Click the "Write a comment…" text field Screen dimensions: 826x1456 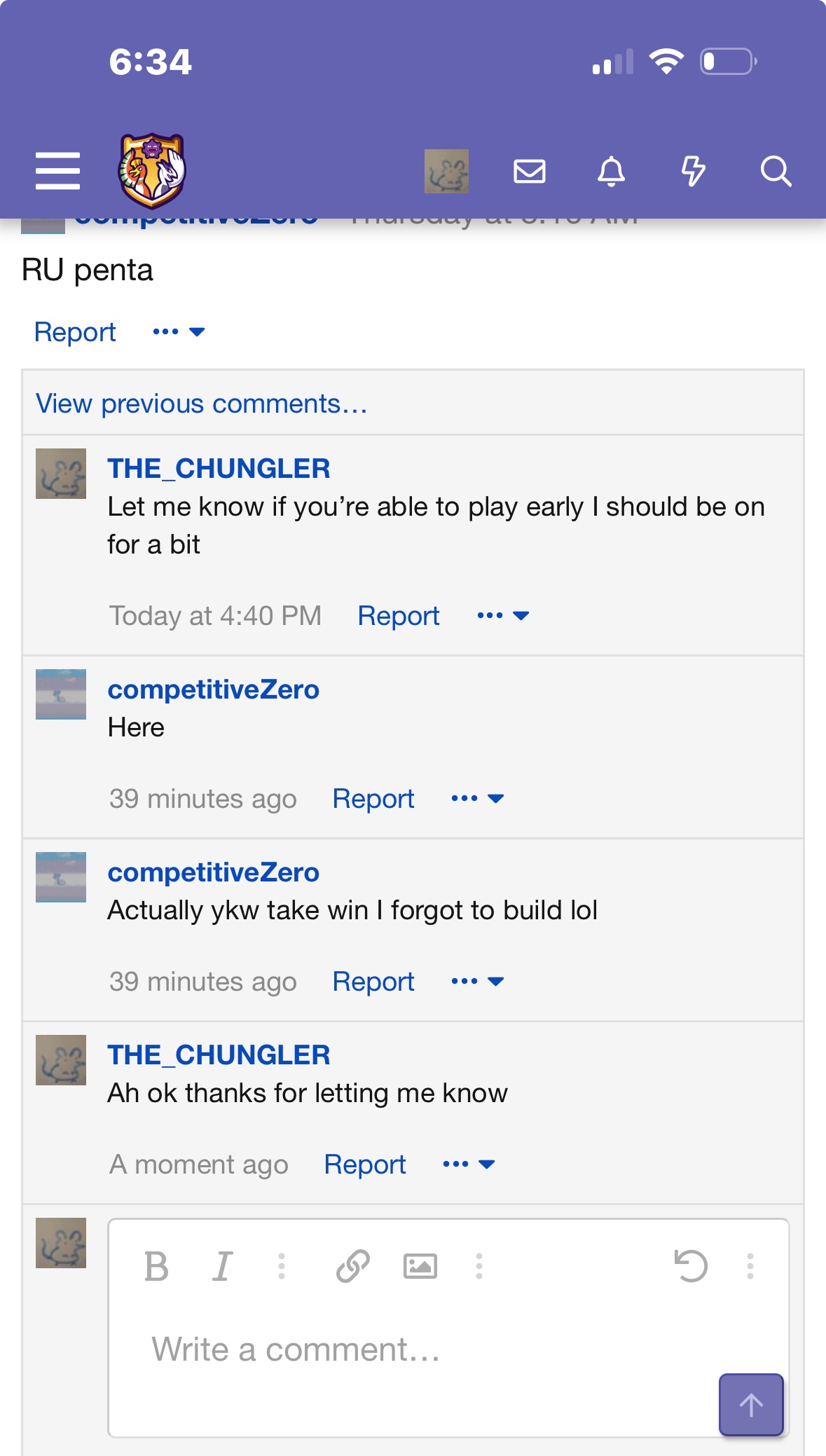(420, 1349)
